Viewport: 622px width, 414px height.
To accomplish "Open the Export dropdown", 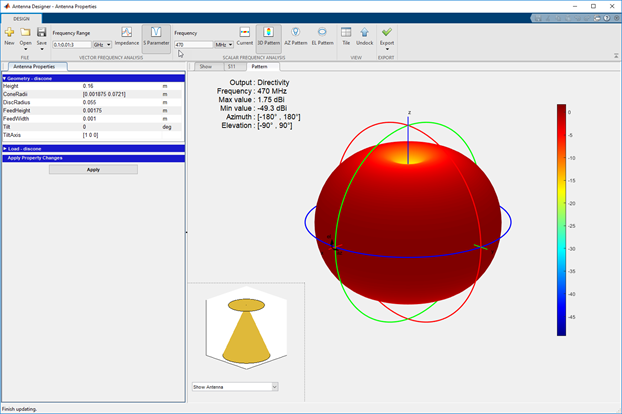I will pyautogui.click(x=387, y=37).
